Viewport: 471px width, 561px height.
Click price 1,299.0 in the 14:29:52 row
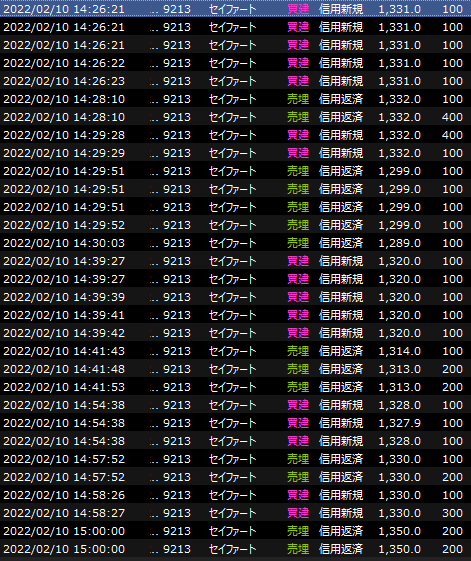click(399, 225)
